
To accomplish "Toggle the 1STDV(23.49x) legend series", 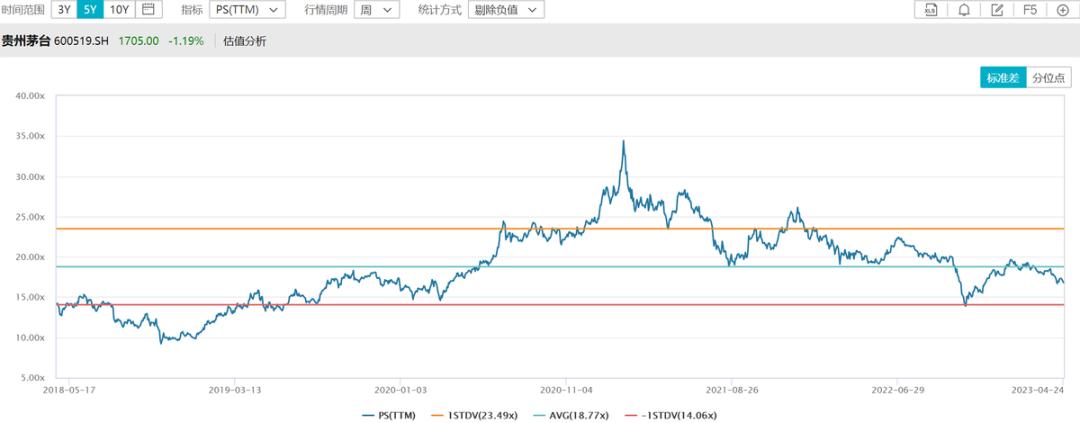I will click(x=474, y=415).
